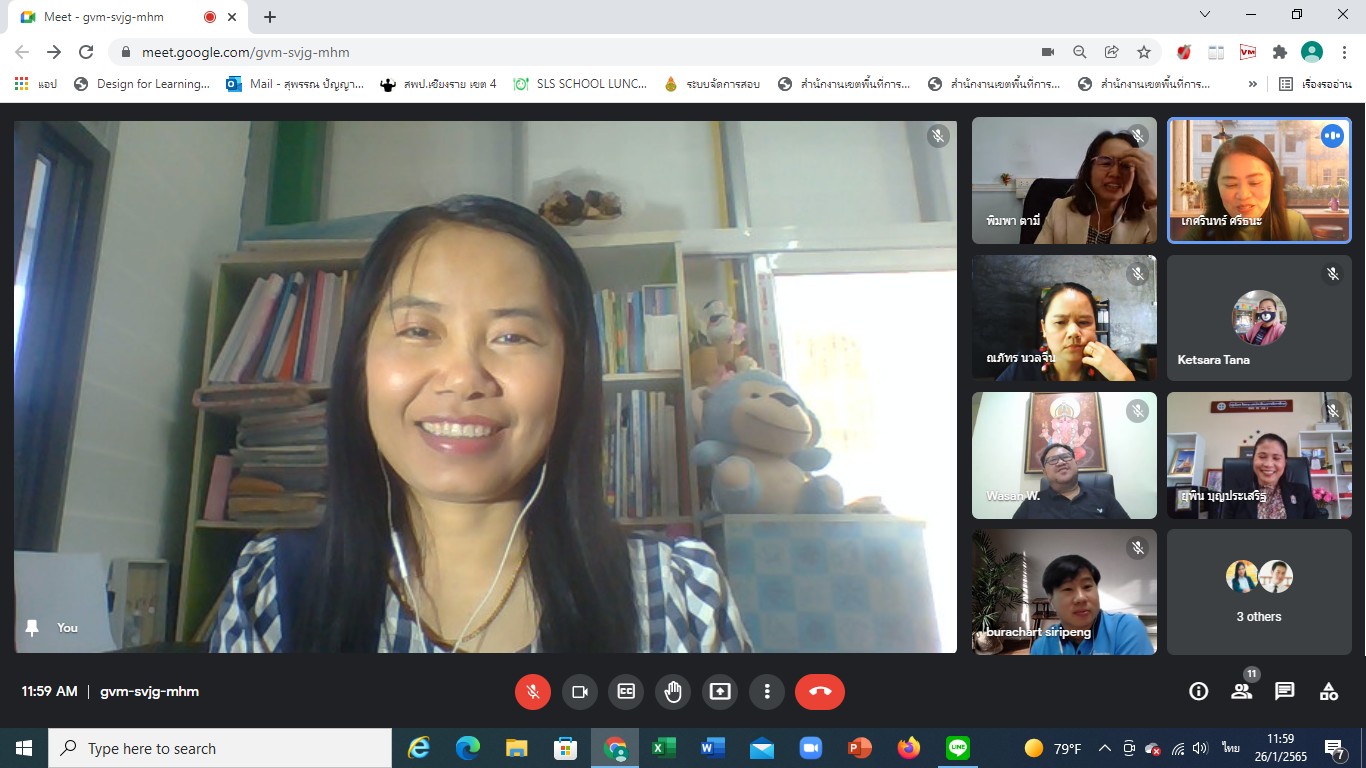Unmute the microphone

pyautogui.click(x=532, y=691)
